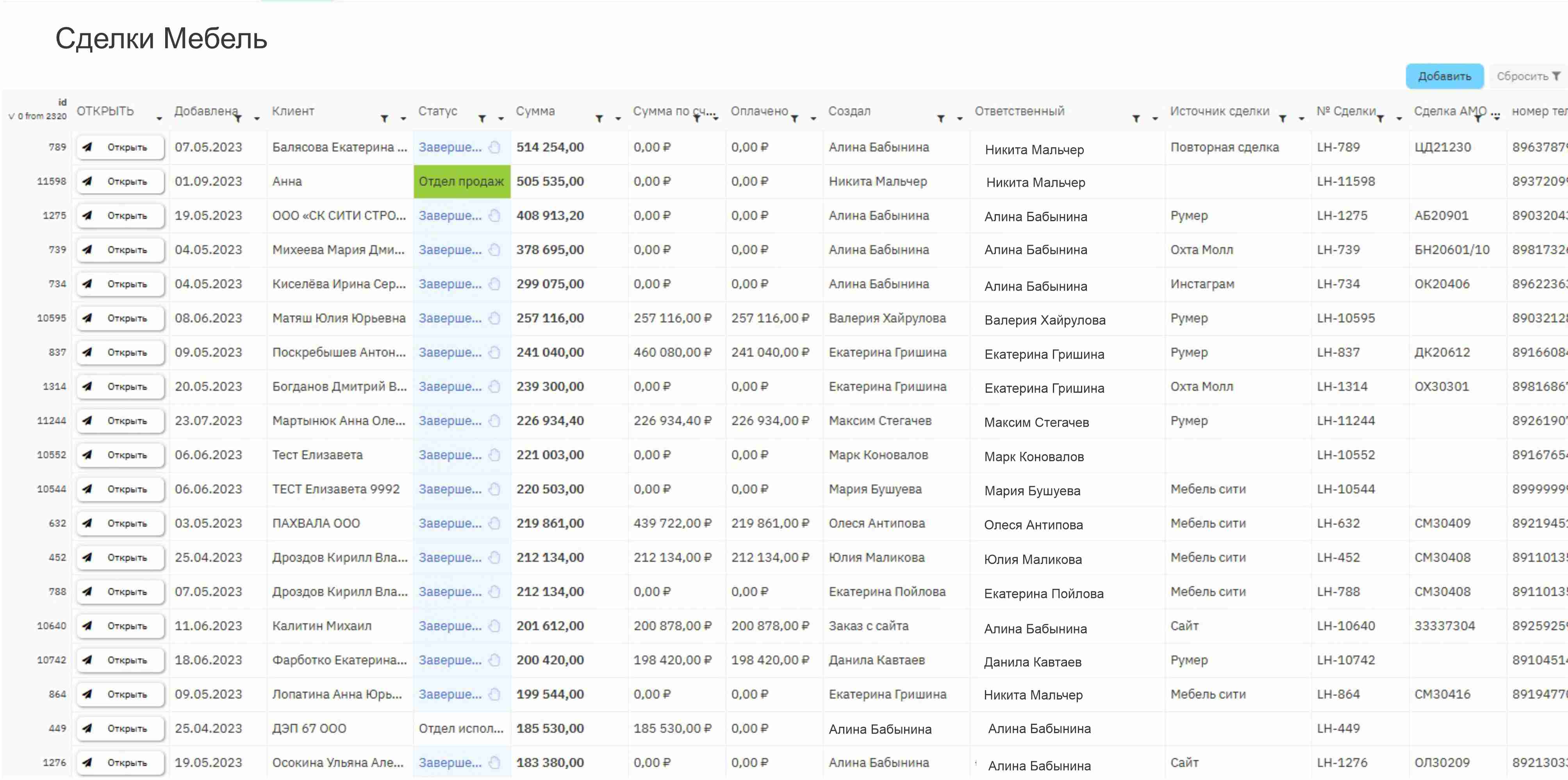This screenshot has width=1568, height=780.
Task: Click hand icon in status of deal 1276
Action: [495, 762]
